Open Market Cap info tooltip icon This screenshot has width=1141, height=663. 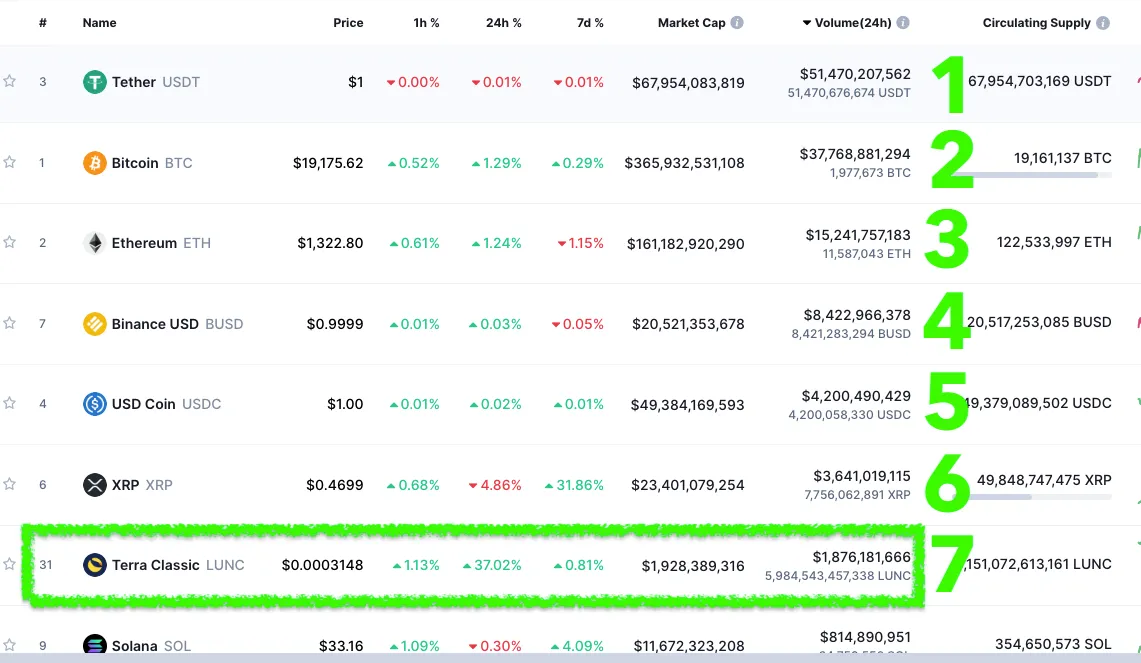pyautogui.click(x=737, y=23)
